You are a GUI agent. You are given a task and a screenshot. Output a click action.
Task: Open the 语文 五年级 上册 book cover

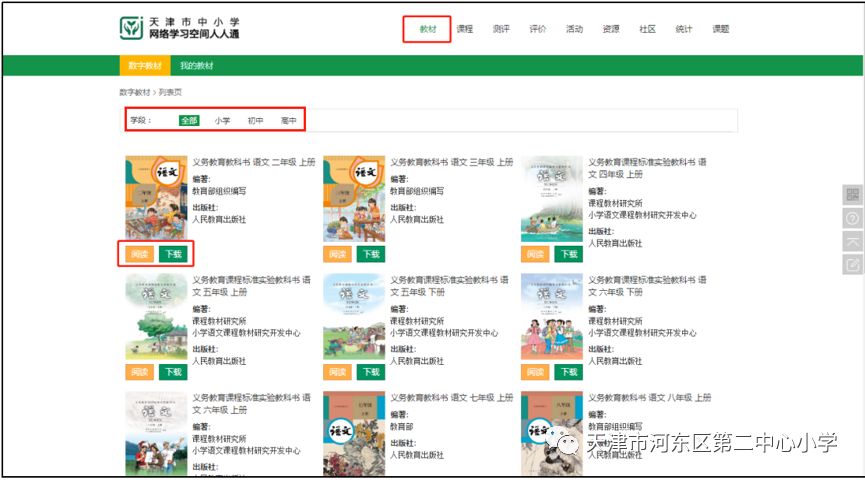[157, 317]
